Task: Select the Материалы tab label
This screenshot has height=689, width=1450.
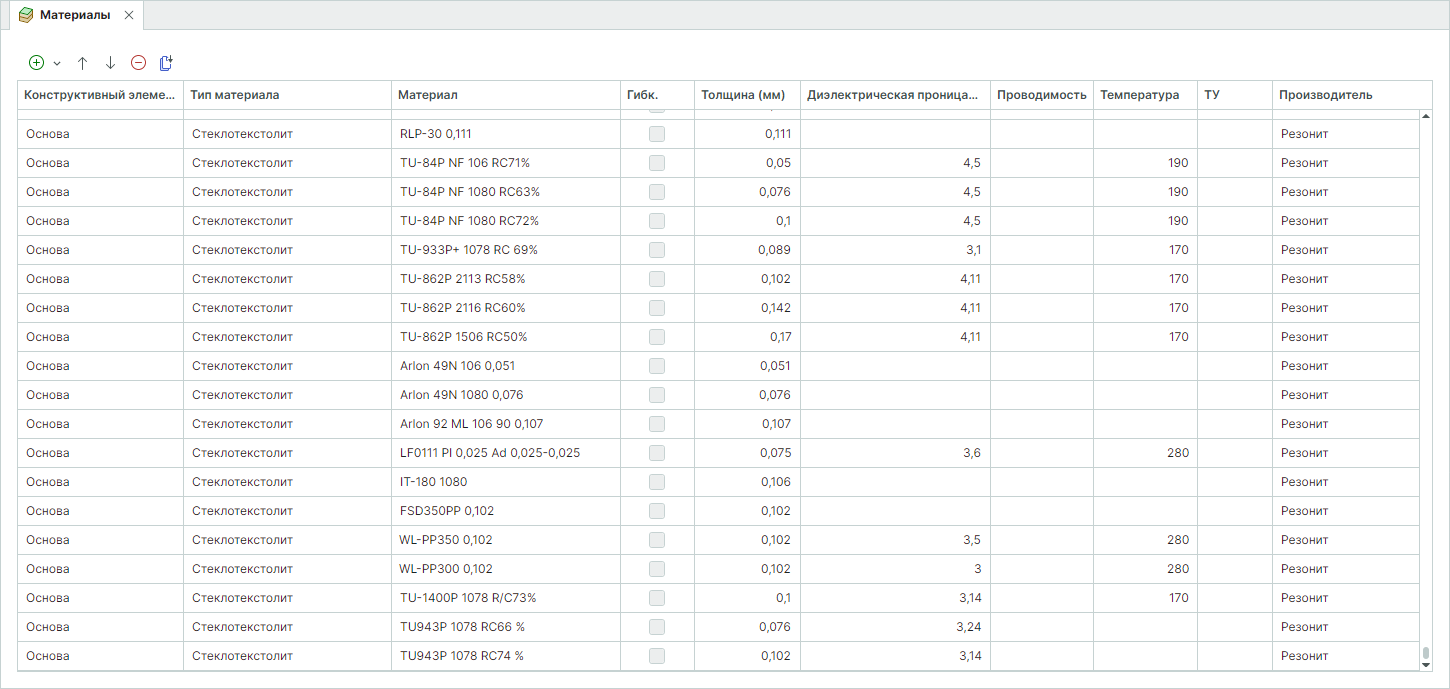Action: (x=75, y=15)
